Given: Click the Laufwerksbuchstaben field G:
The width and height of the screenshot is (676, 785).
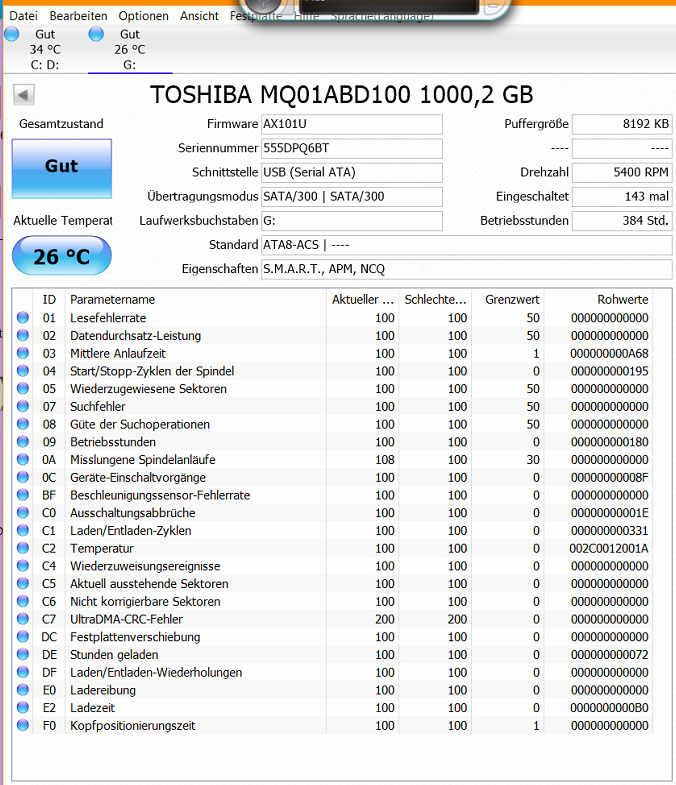Looking at the screenshot, I should click(x=352, y=221).
